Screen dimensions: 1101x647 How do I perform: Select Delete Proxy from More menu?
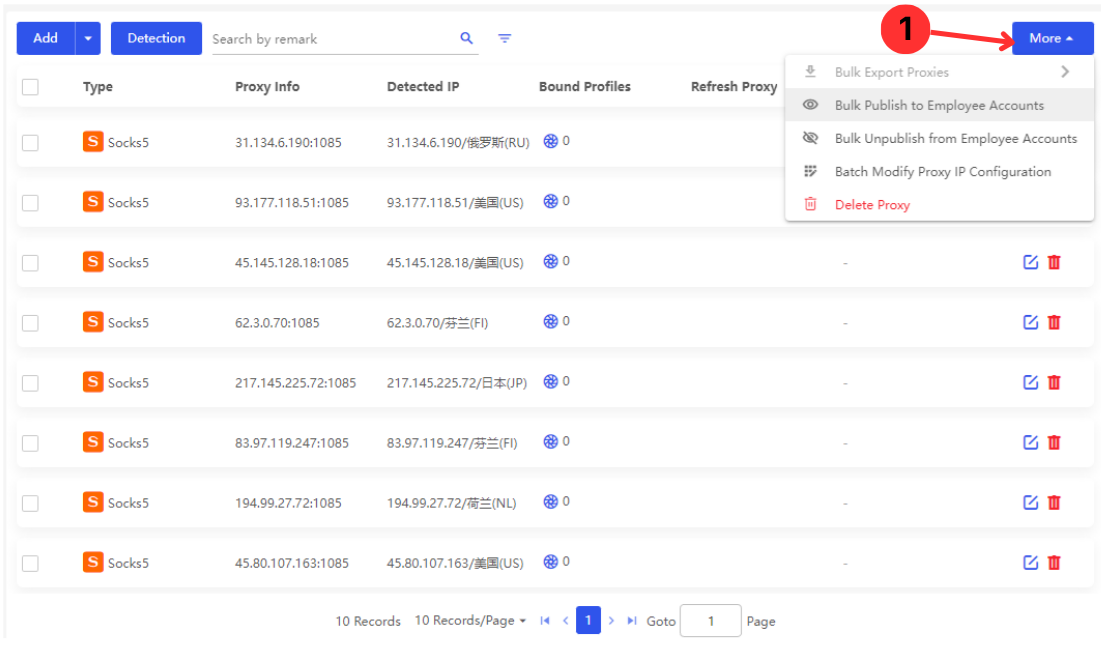(x=940, y=204)
